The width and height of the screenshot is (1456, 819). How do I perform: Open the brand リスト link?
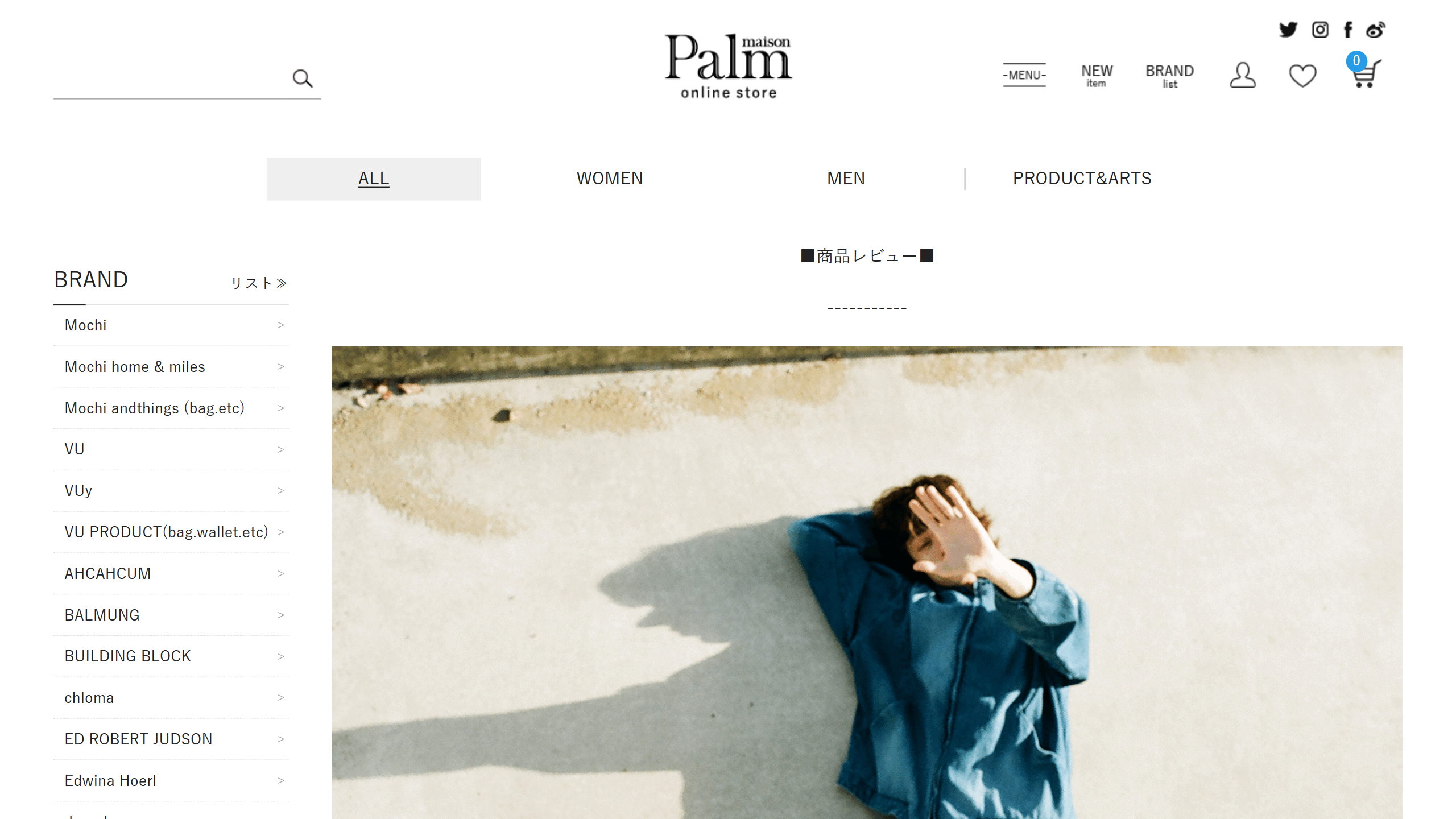pos(259,283)
